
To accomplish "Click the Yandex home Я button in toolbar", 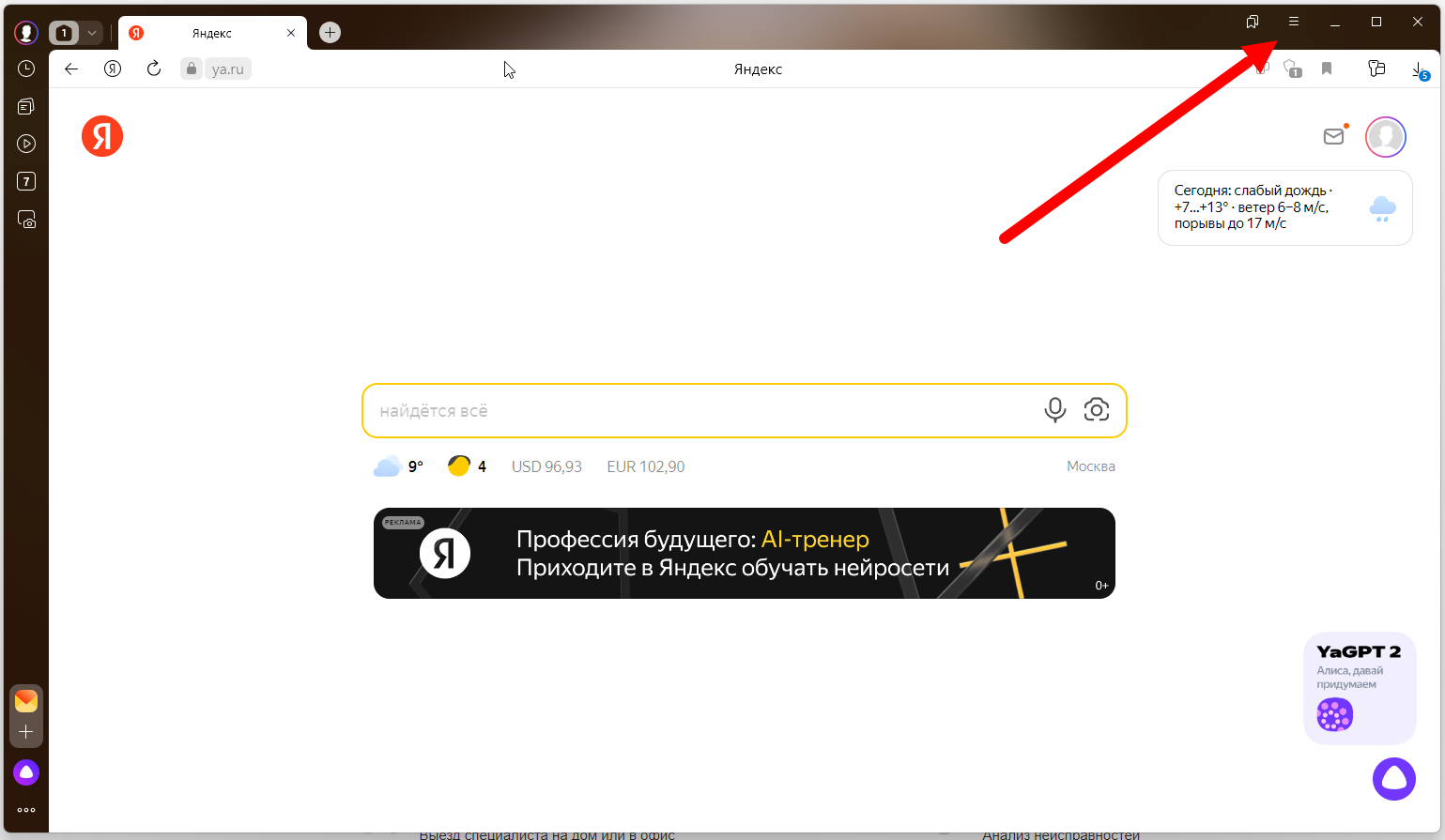I will [113, 69].
